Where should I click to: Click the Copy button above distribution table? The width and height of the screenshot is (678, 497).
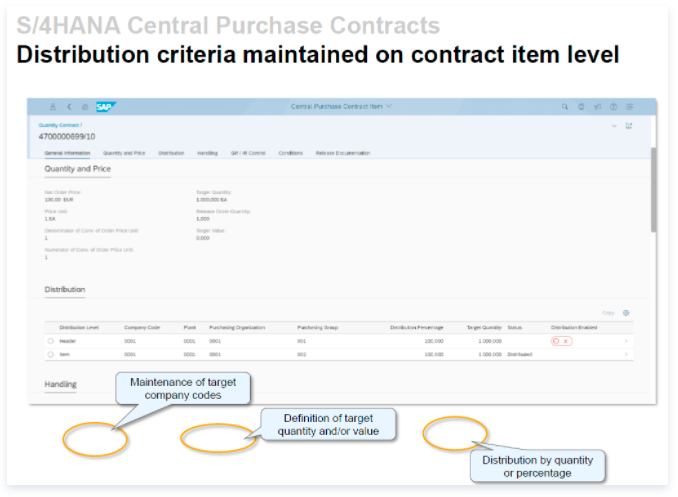point(608,313)
